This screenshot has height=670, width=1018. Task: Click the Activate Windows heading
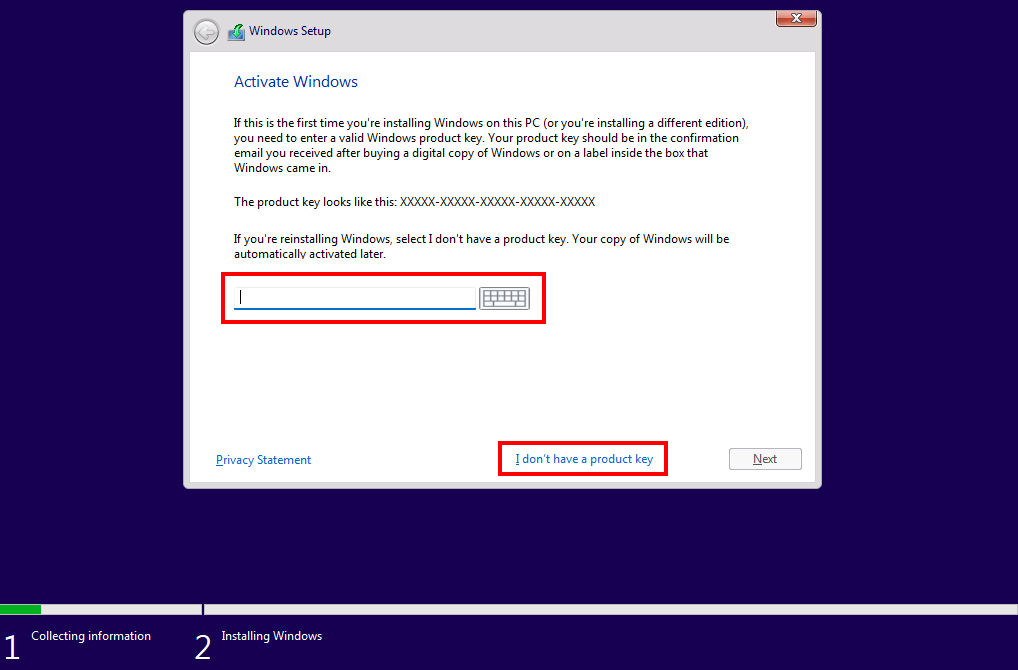click(x=295, y=82)
